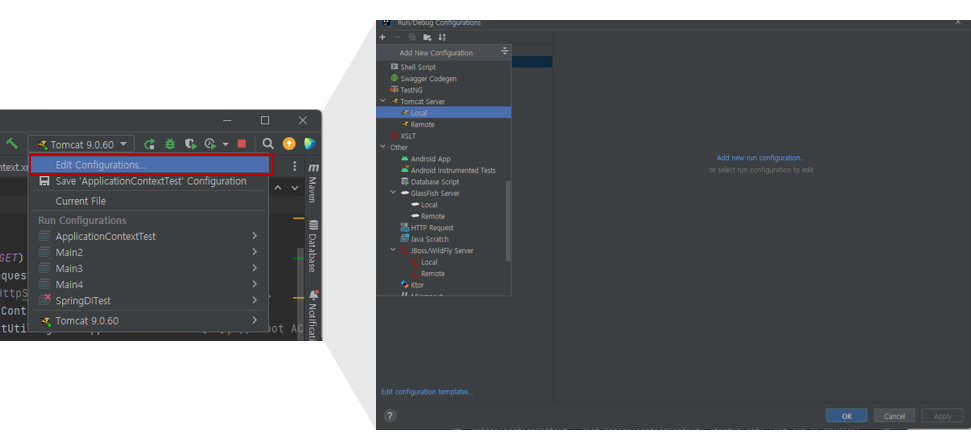Open the Database tool window
This screenshot has width=971, height=436.
click(x=313, y=246)
